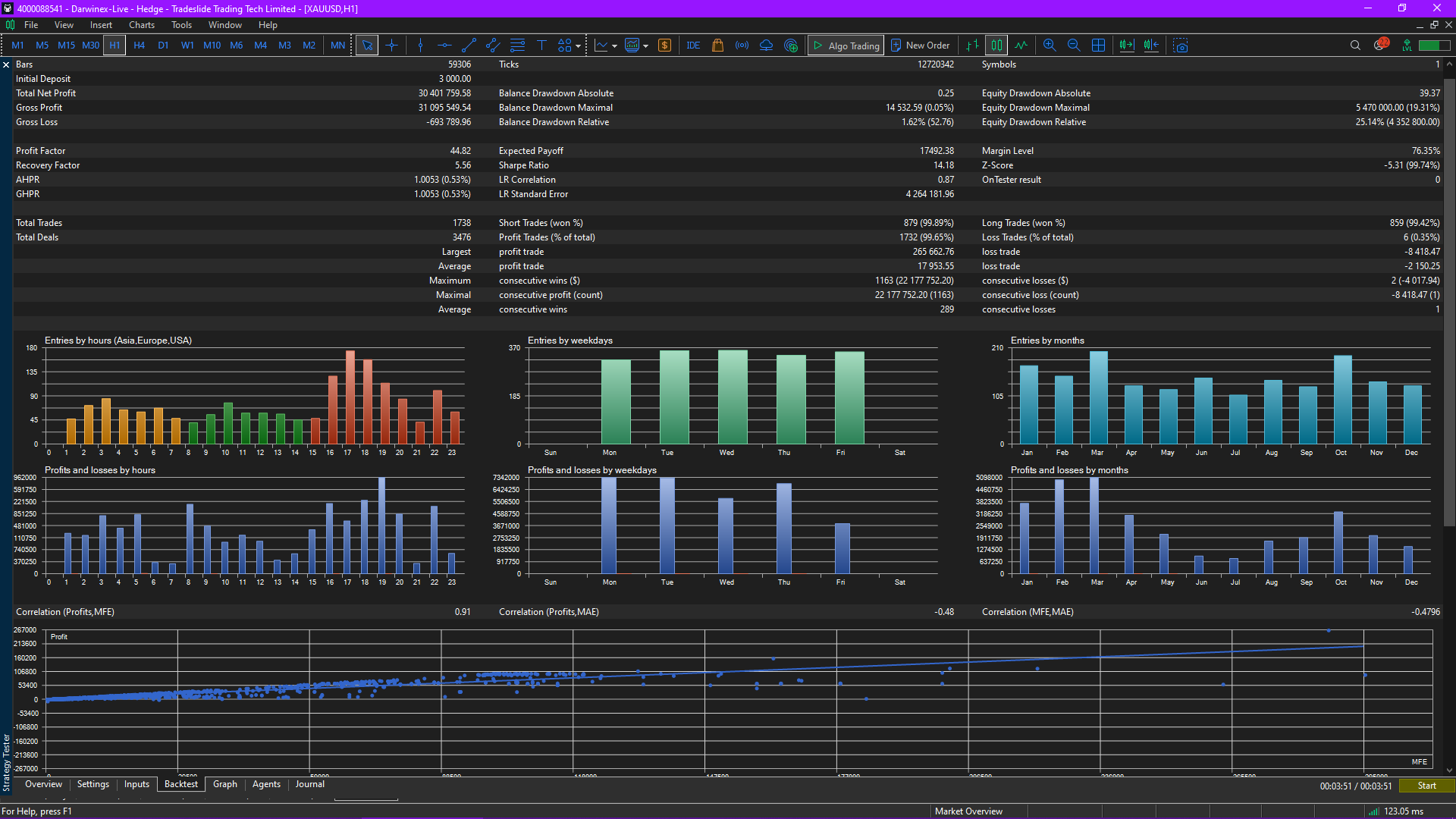1456x819 pixels.
Task: Click the New Order button
Action: pyautogui.click(x=920, y=45)
